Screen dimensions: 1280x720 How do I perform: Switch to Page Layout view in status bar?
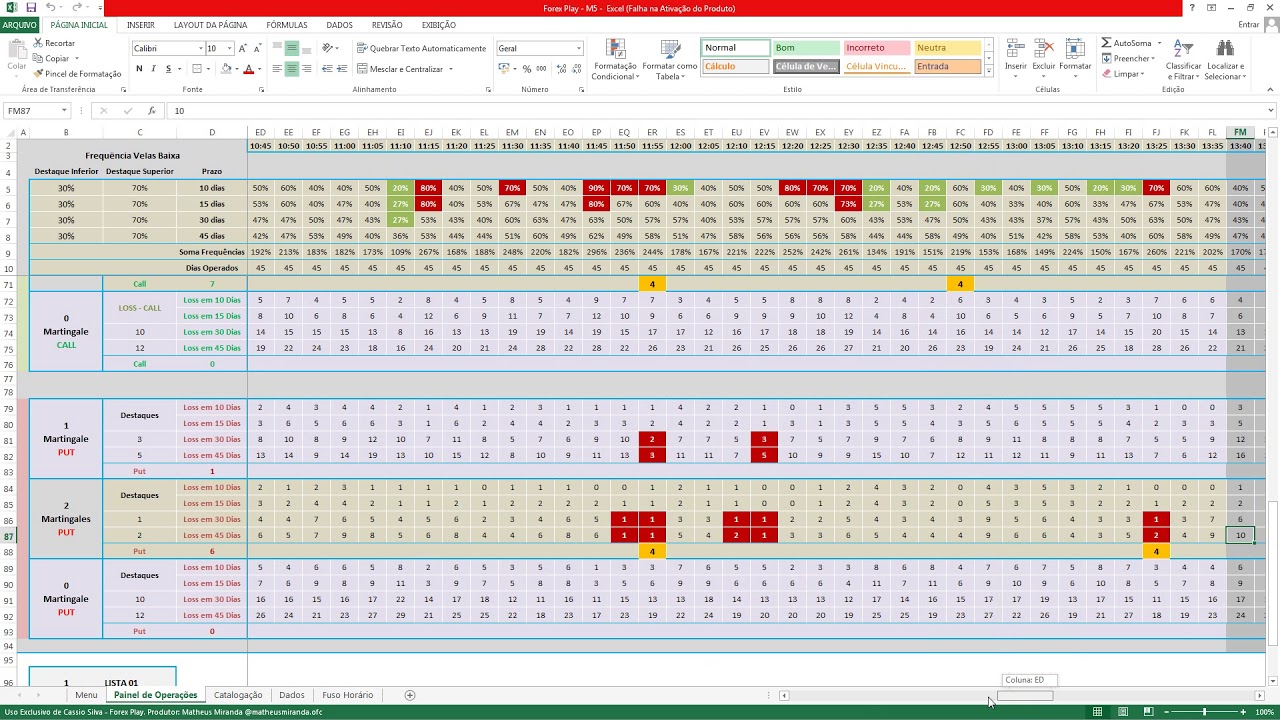coord(1123,712)
